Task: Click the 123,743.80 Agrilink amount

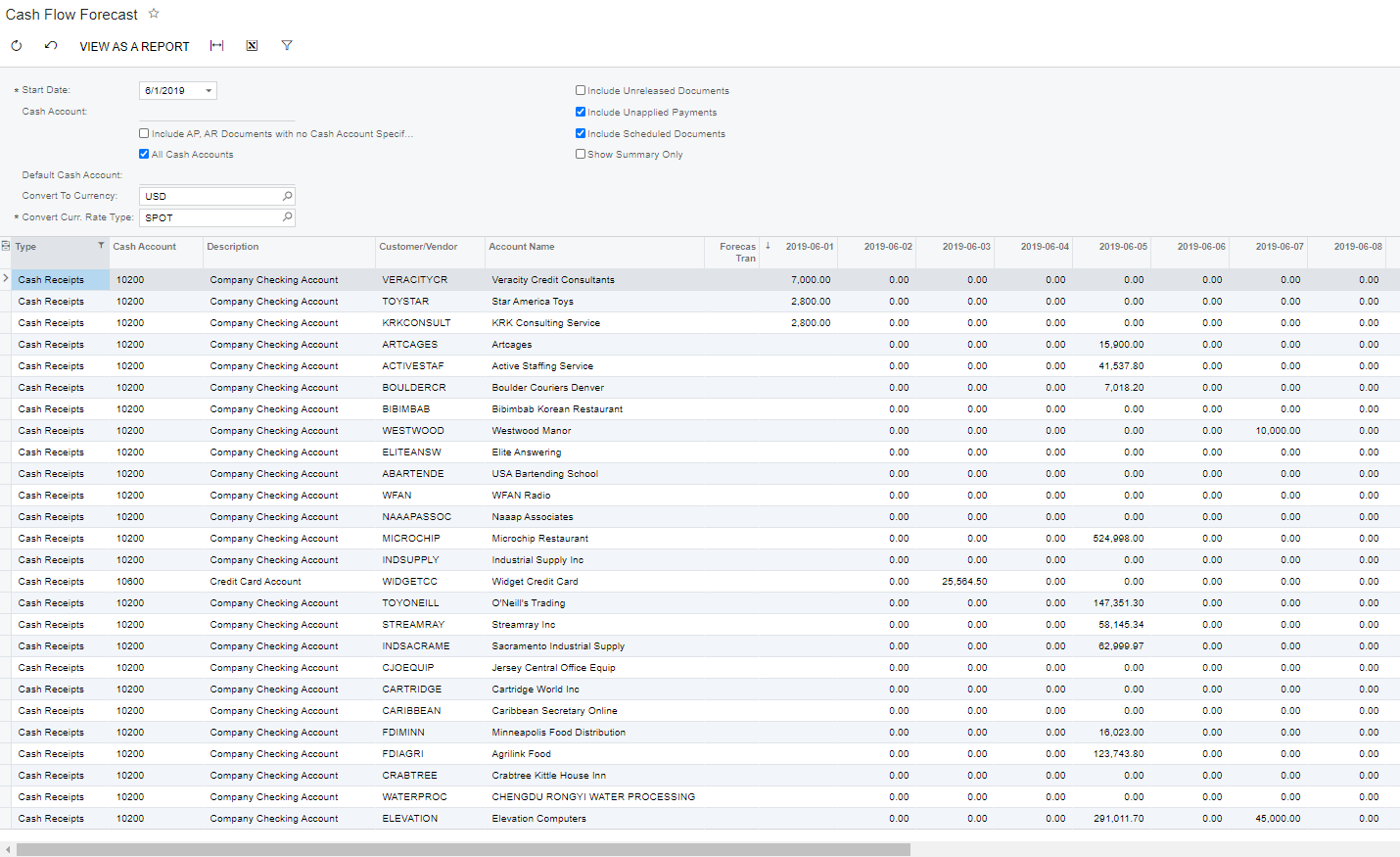Action: 1112,754
